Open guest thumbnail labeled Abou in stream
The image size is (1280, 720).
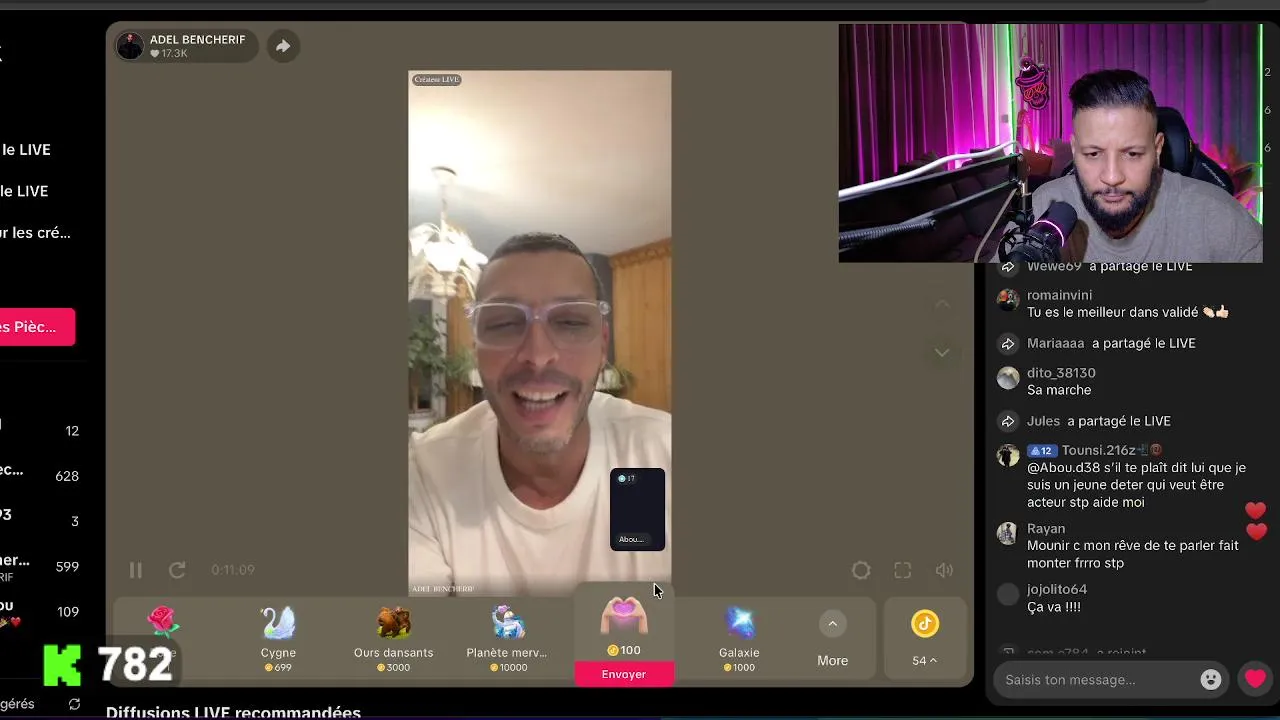tap(638, 509)
